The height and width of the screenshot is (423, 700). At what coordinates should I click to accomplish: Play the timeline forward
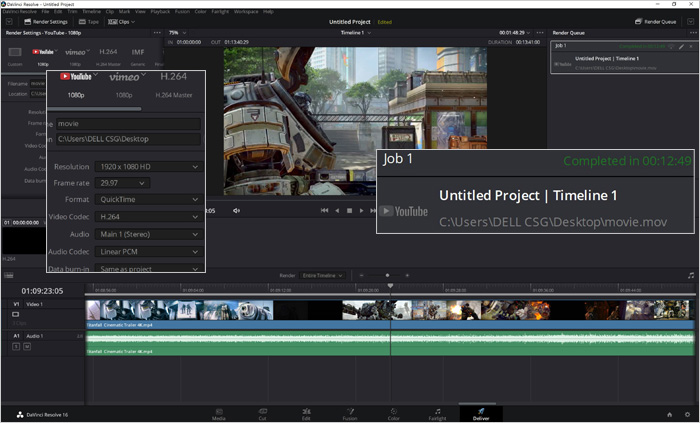click(x=362, y=211)
